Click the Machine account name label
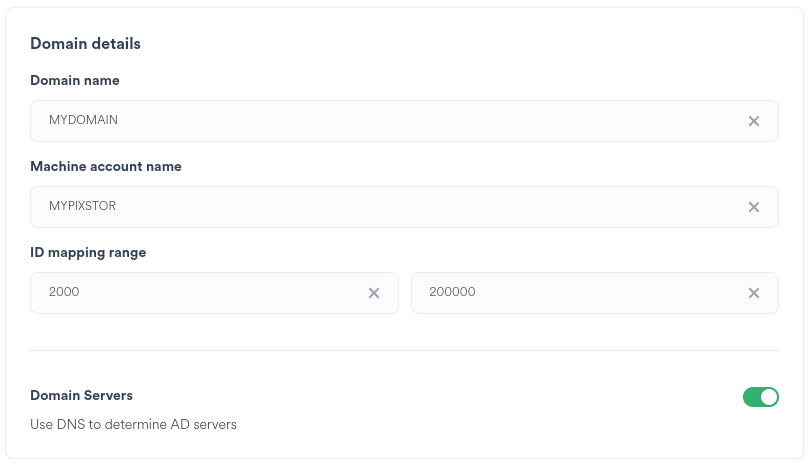The height and width of the screenshot is (467, 811). (x=106, y=166)
